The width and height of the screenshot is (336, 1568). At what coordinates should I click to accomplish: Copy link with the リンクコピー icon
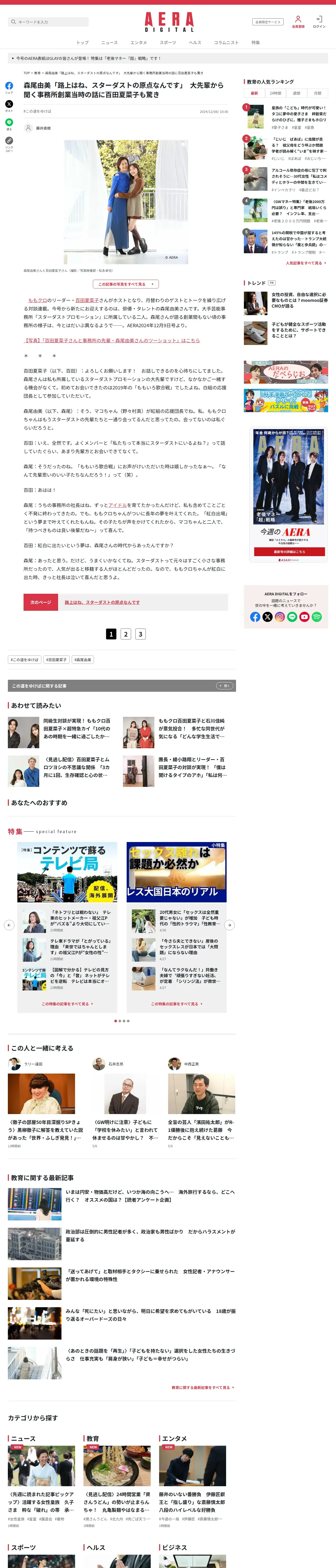(x=9, y=141)
